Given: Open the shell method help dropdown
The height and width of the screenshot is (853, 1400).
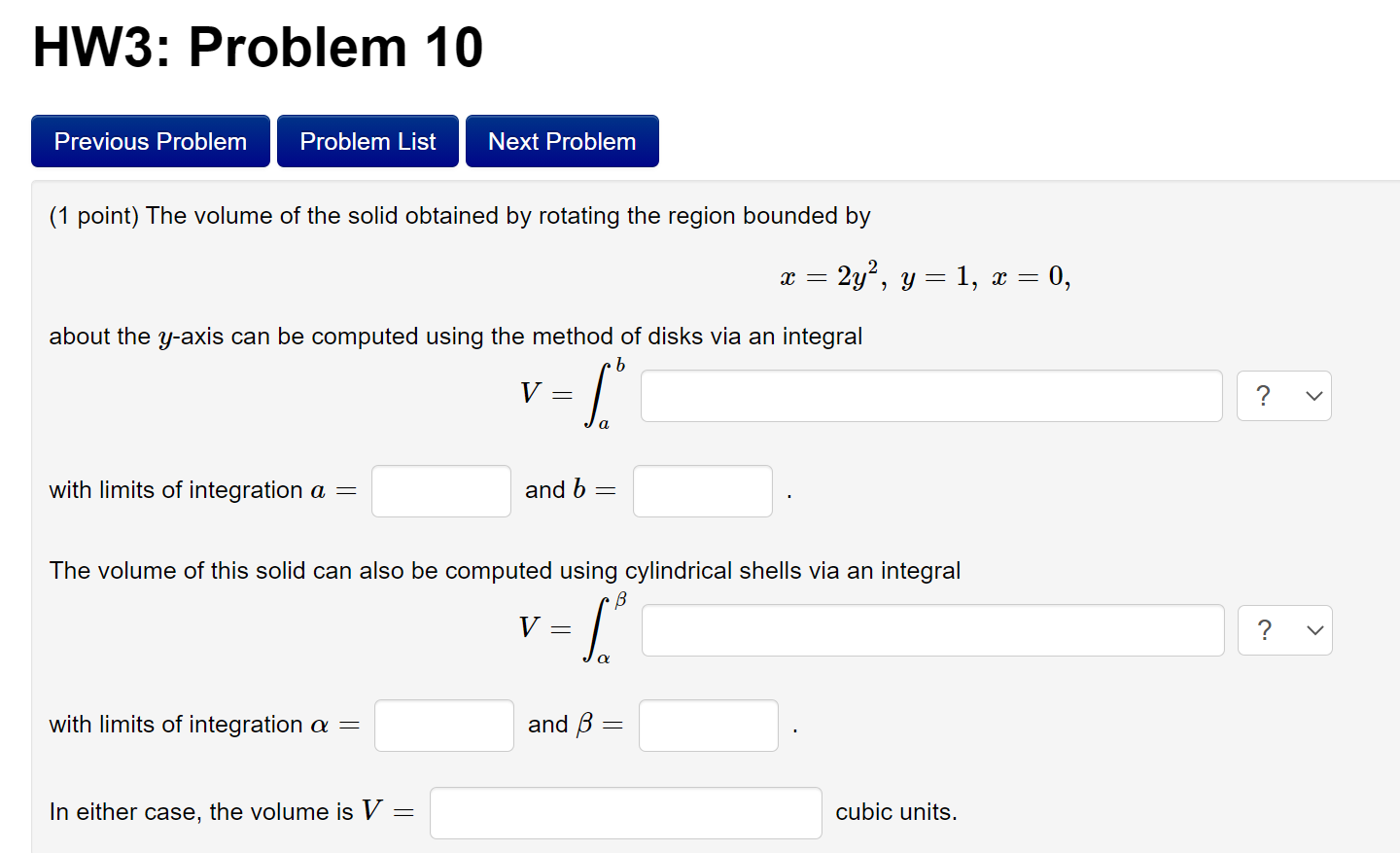Looking at the screenshot, I should point(1284,630).
